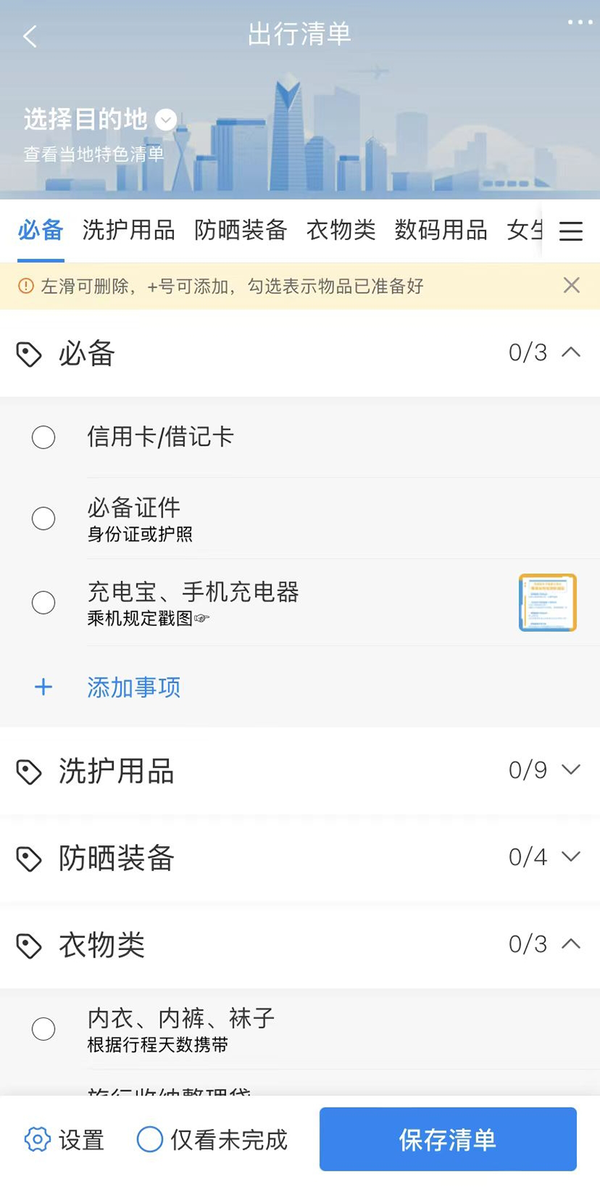The image size is (600, 1190).
Task: Tap the back arrow icon
Action: [x=30, y=37]
